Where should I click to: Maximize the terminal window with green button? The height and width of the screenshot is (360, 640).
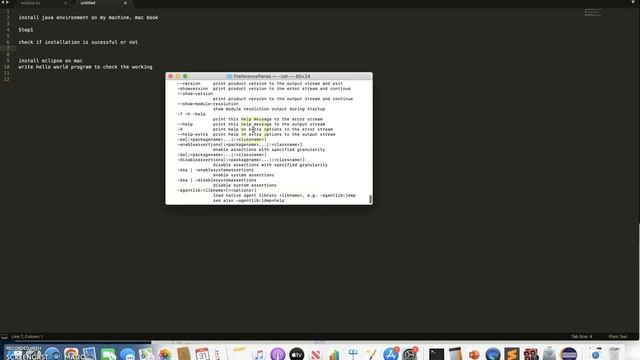(x=185, y=76)
